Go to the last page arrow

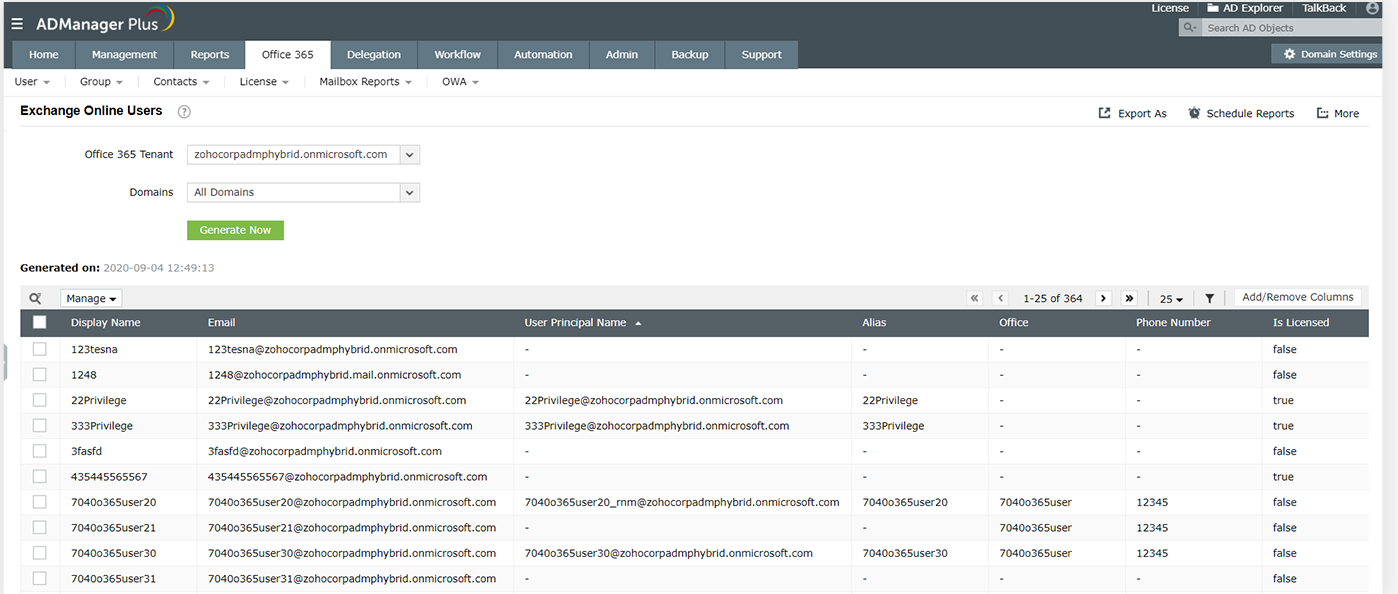tap(1129, 298)
